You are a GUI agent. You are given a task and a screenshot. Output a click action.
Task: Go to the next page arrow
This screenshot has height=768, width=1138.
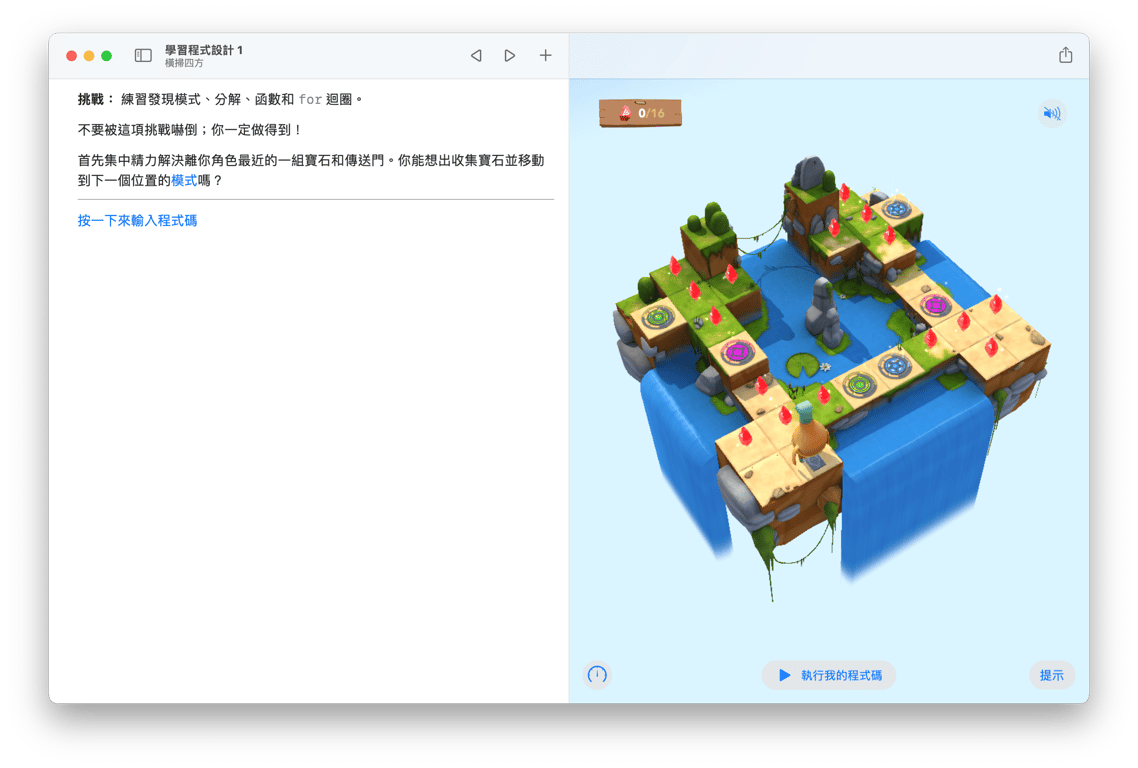coord(509,56)
